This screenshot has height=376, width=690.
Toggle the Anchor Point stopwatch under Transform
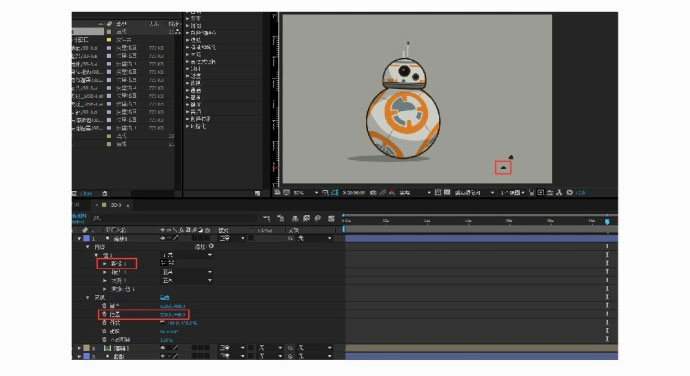pos(104,306)
